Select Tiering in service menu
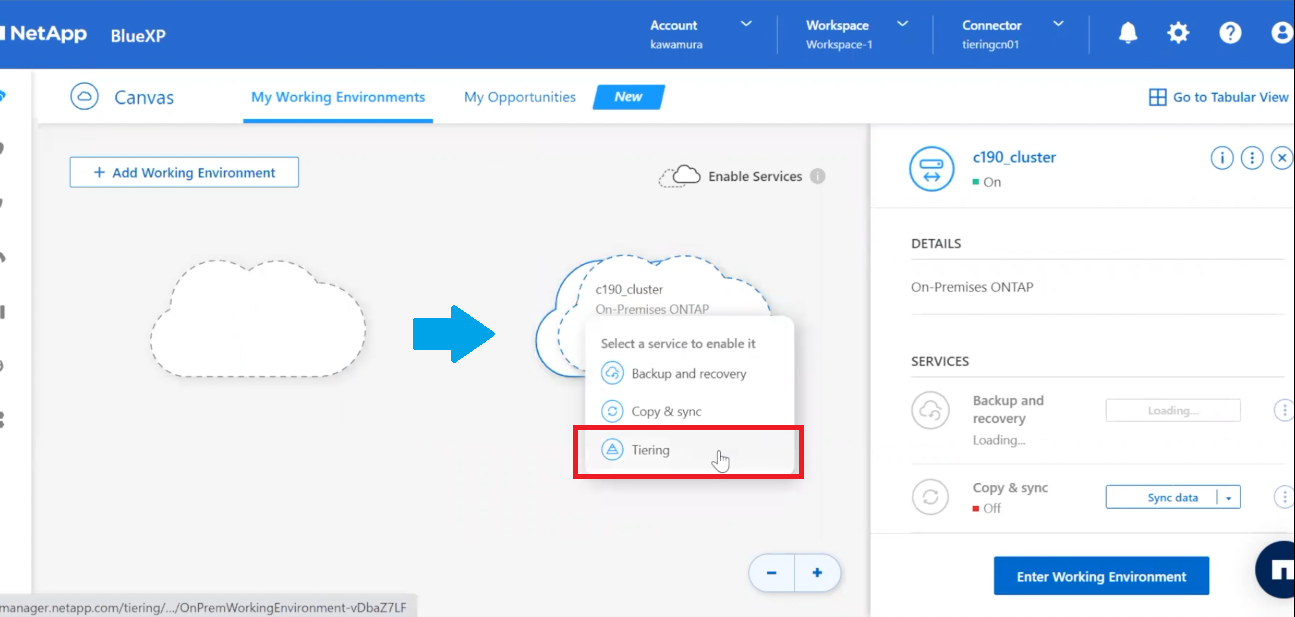The image size is (1295, 617). point(689,450)
